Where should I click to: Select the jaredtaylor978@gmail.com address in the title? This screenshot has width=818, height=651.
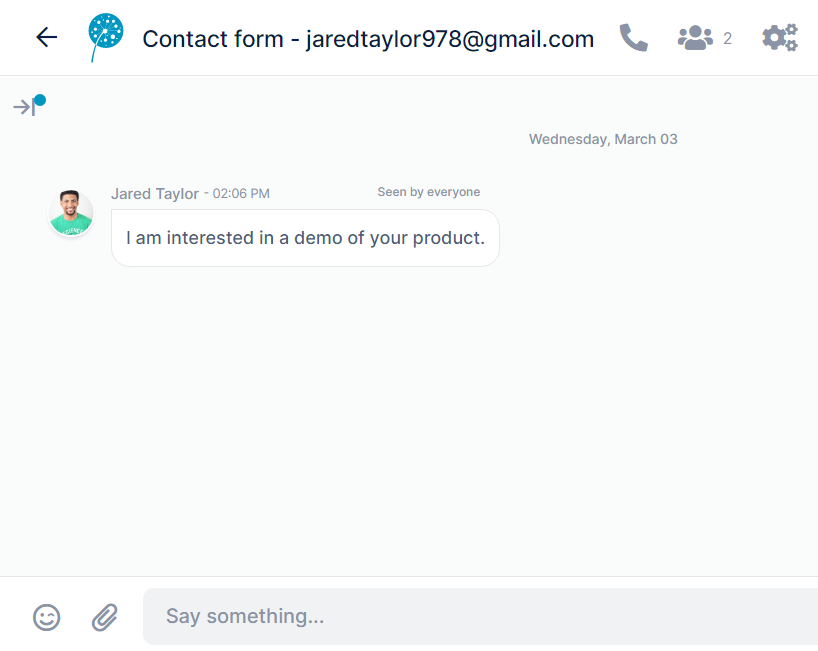tap(450, 40)
